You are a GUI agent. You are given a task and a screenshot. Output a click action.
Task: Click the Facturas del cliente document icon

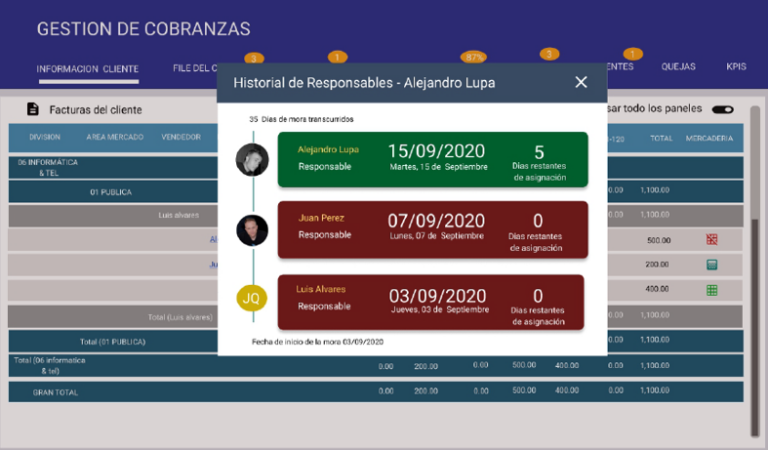pos(33,109)
